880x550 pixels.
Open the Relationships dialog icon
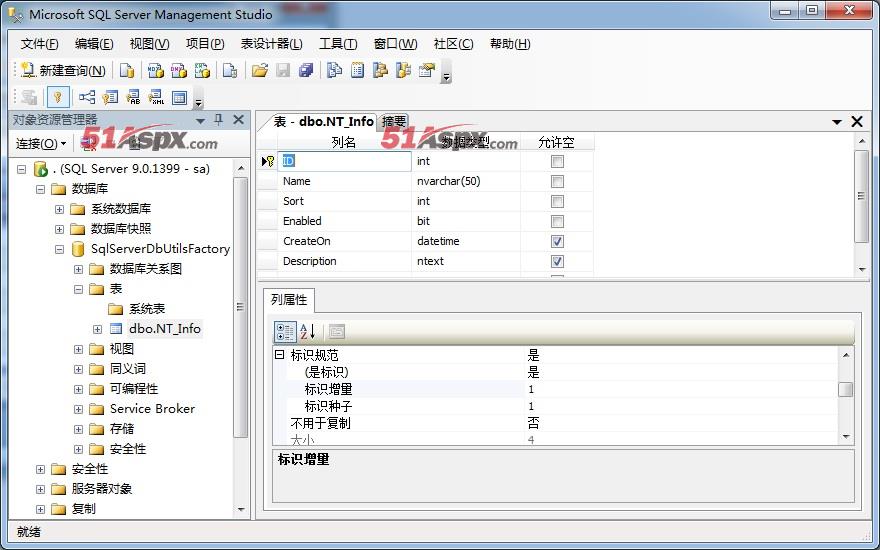click(x=87, y=97)
